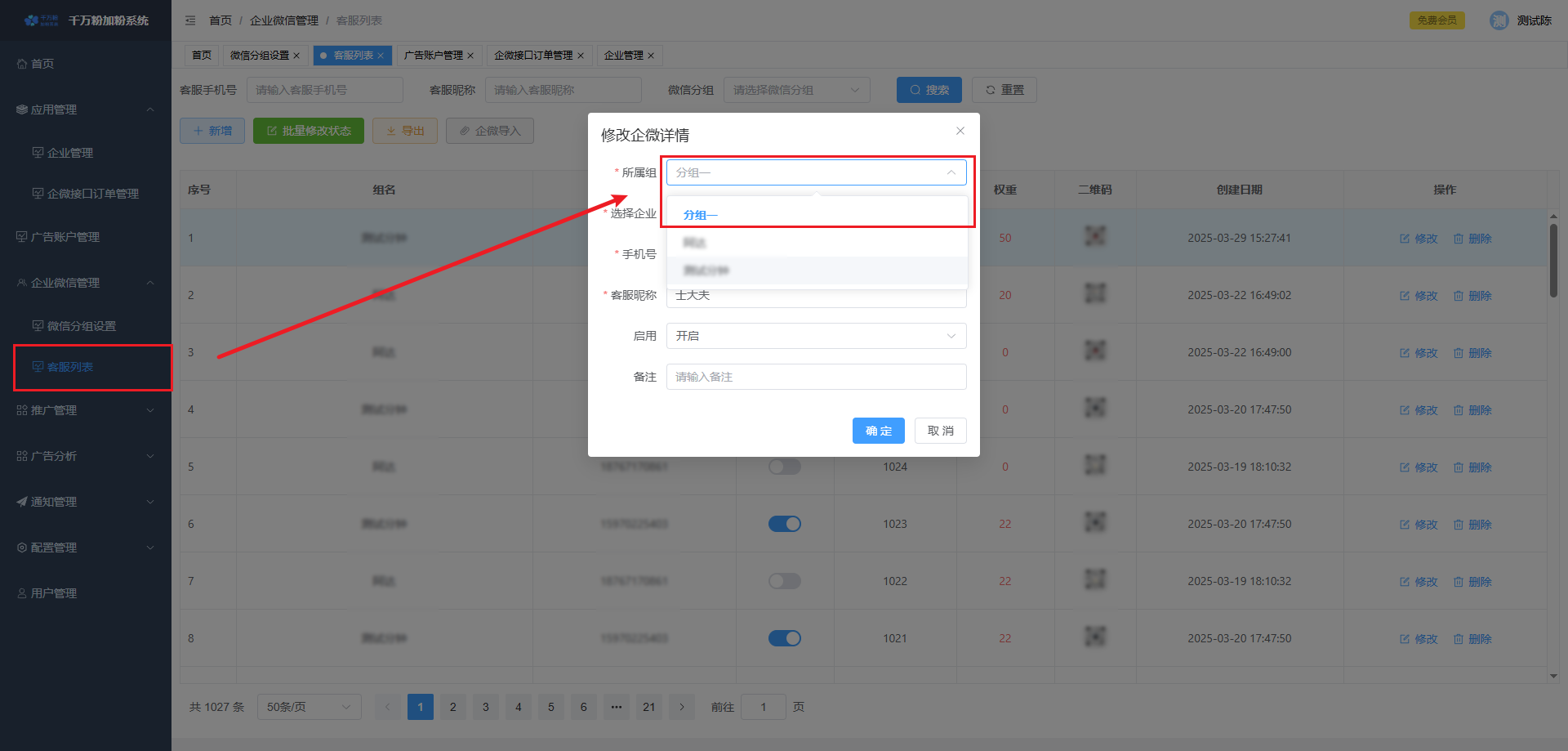1568x751 pixels.
Task: Close the 微信分组设置 tab via its X
Action: pos(296,56)
